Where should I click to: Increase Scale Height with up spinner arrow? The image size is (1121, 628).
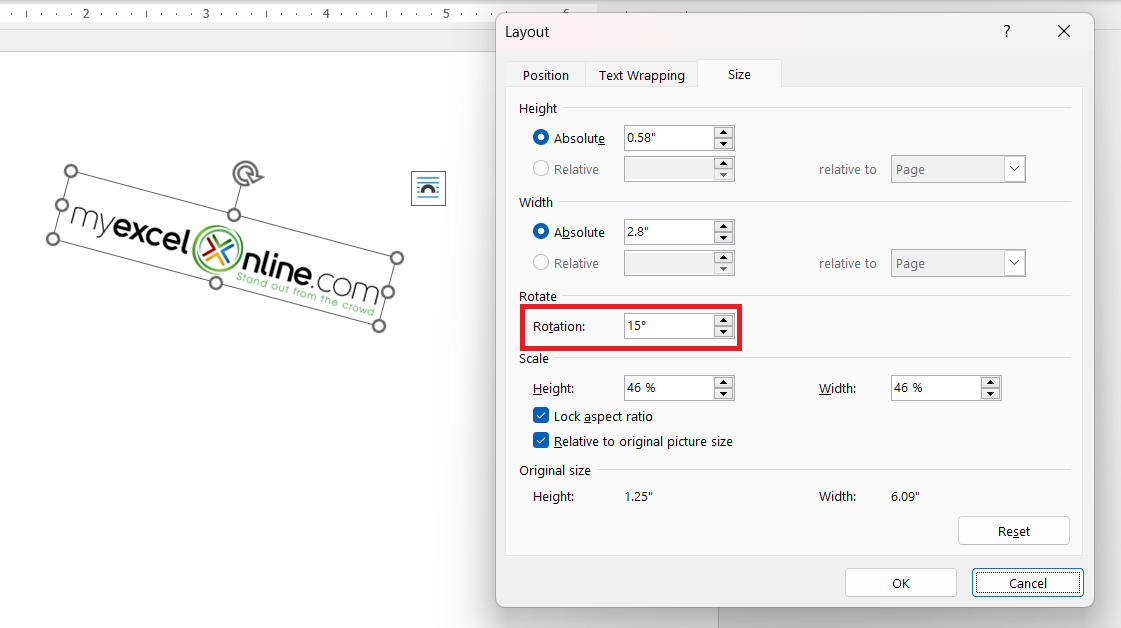coord(724,383)
